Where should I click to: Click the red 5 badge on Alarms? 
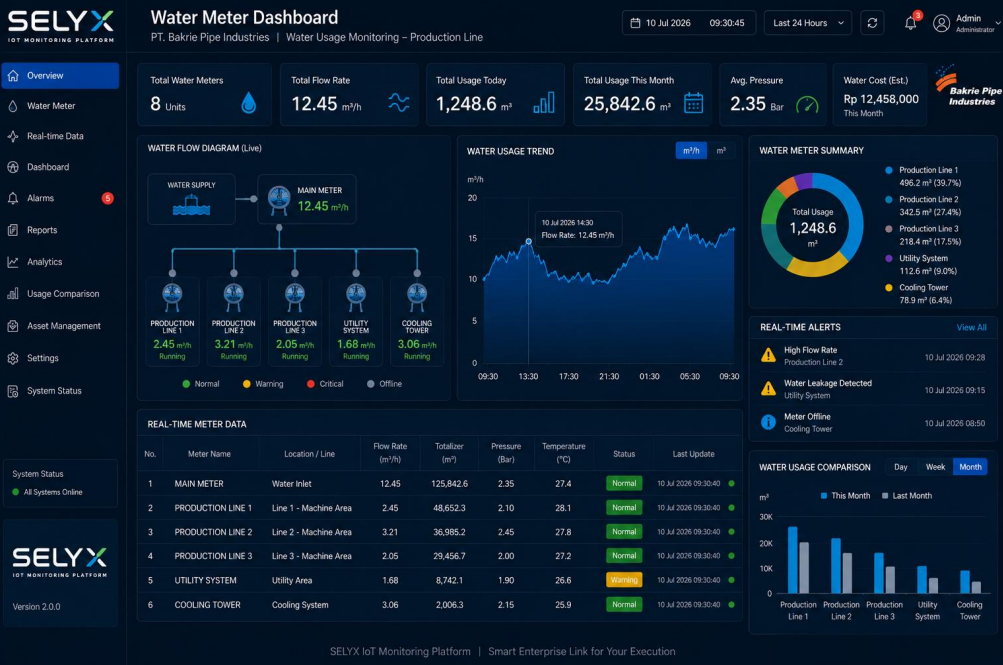tap(107, 198)
